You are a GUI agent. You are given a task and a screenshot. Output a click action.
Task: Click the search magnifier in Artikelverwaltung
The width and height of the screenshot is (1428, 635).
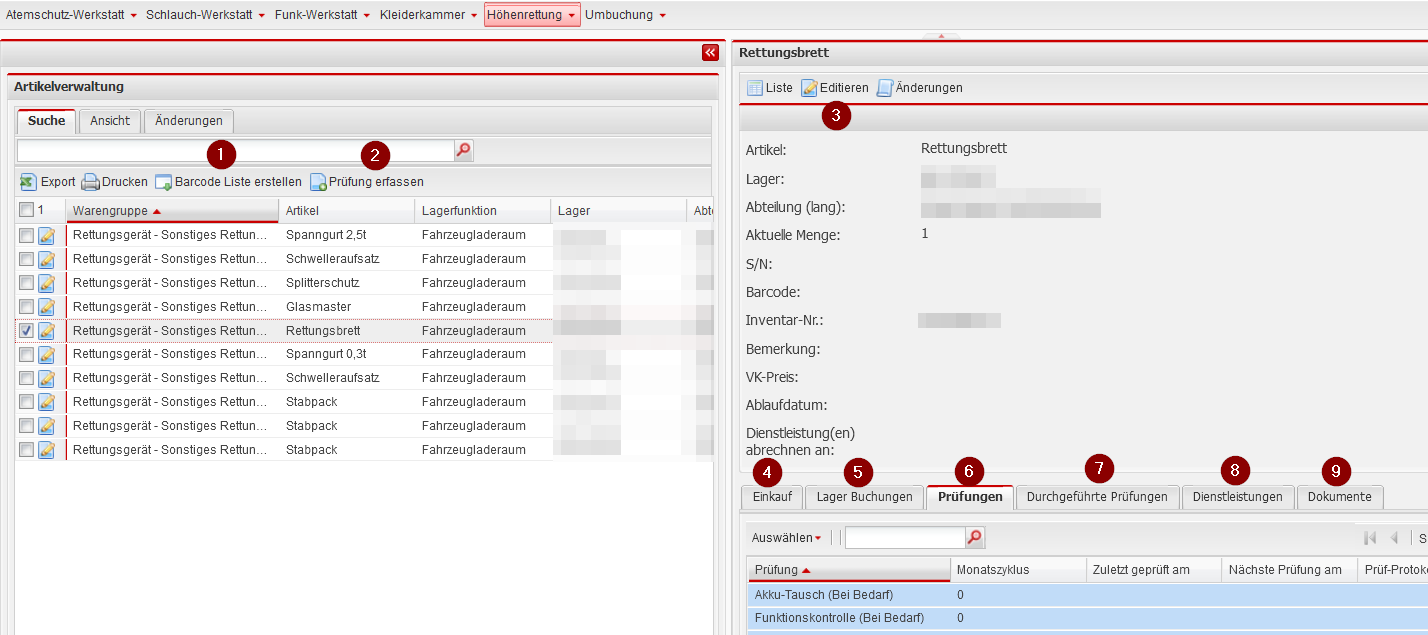click(x=463, y=150)
